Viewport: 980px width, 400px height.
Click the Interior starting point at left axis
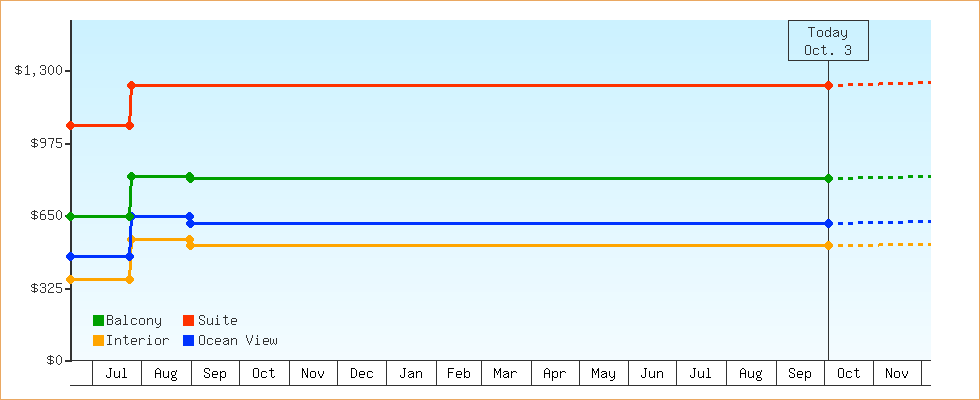pyautogui.click(x=70, y=279)
